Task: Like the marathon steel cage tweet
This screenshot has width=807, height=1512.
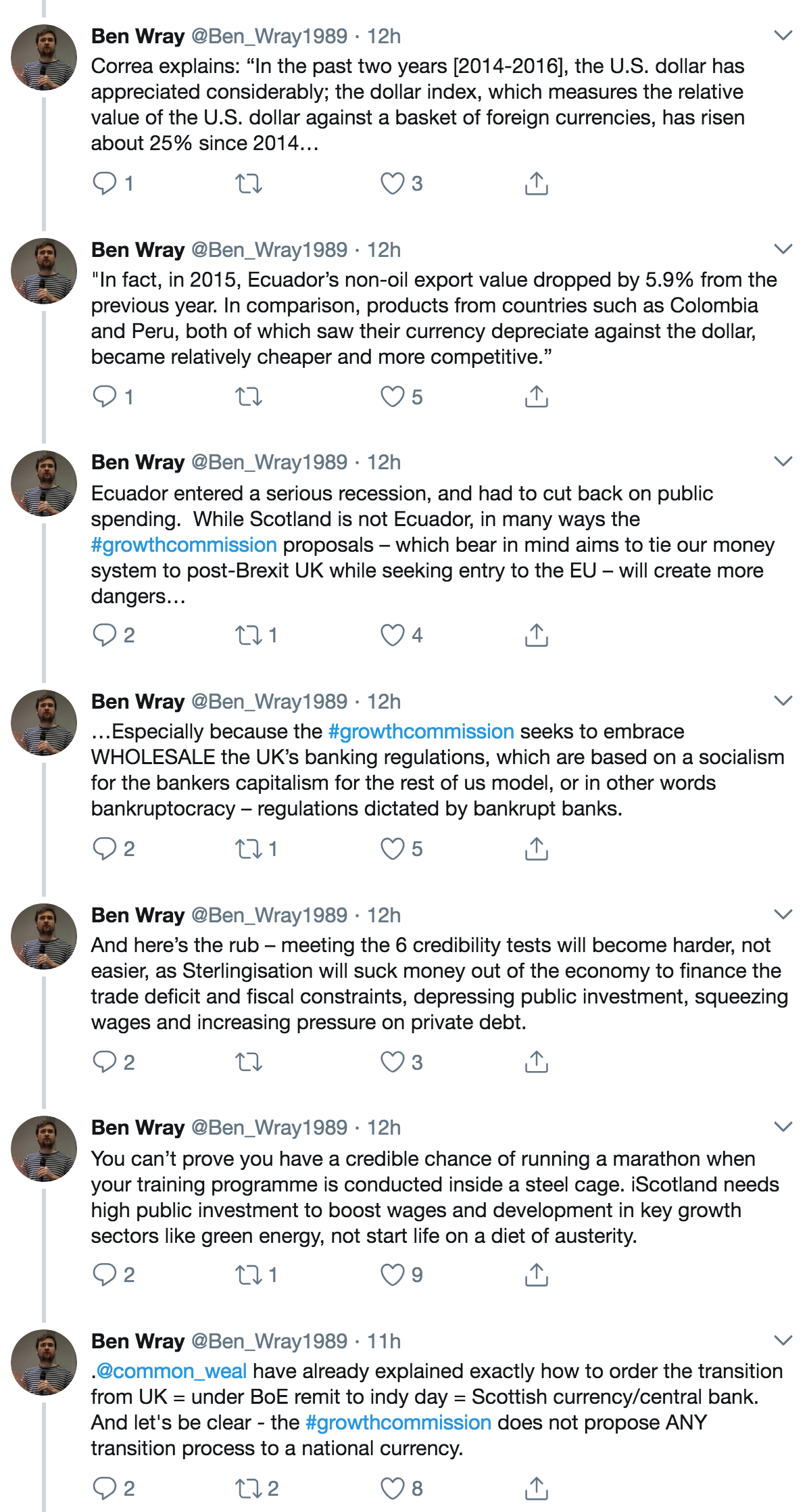Action: point(393,1275)
